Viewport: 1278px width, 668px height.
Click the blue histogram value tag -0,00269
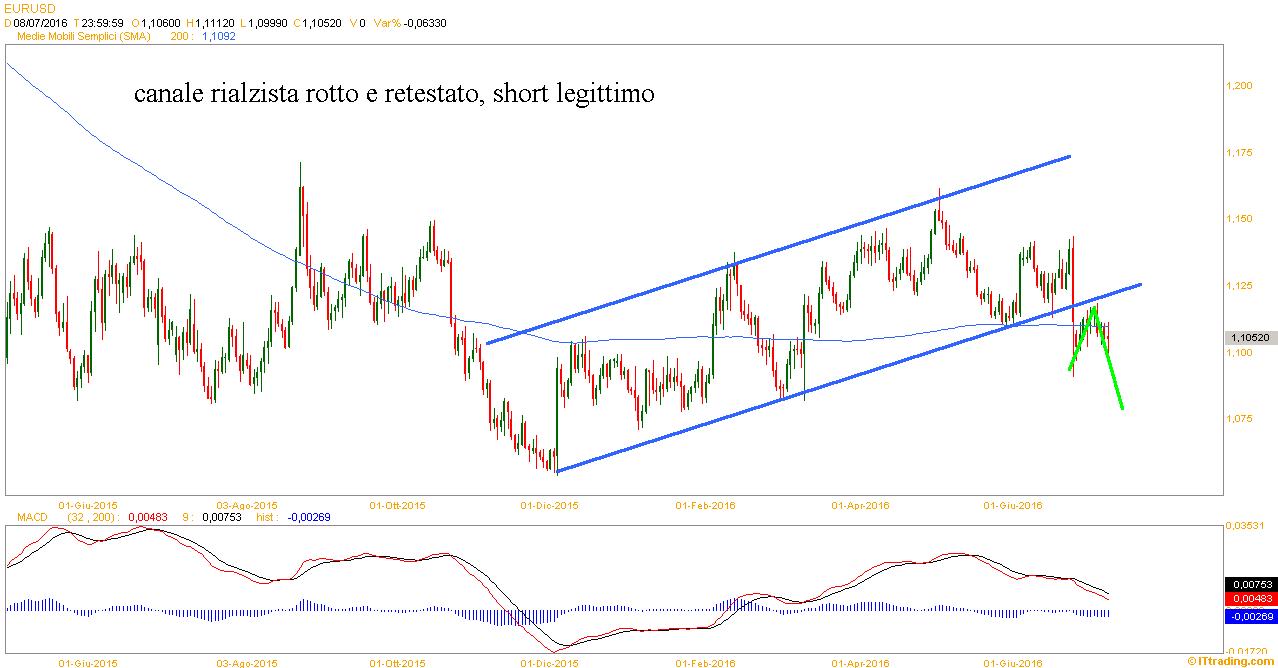tap(1251, 616)
